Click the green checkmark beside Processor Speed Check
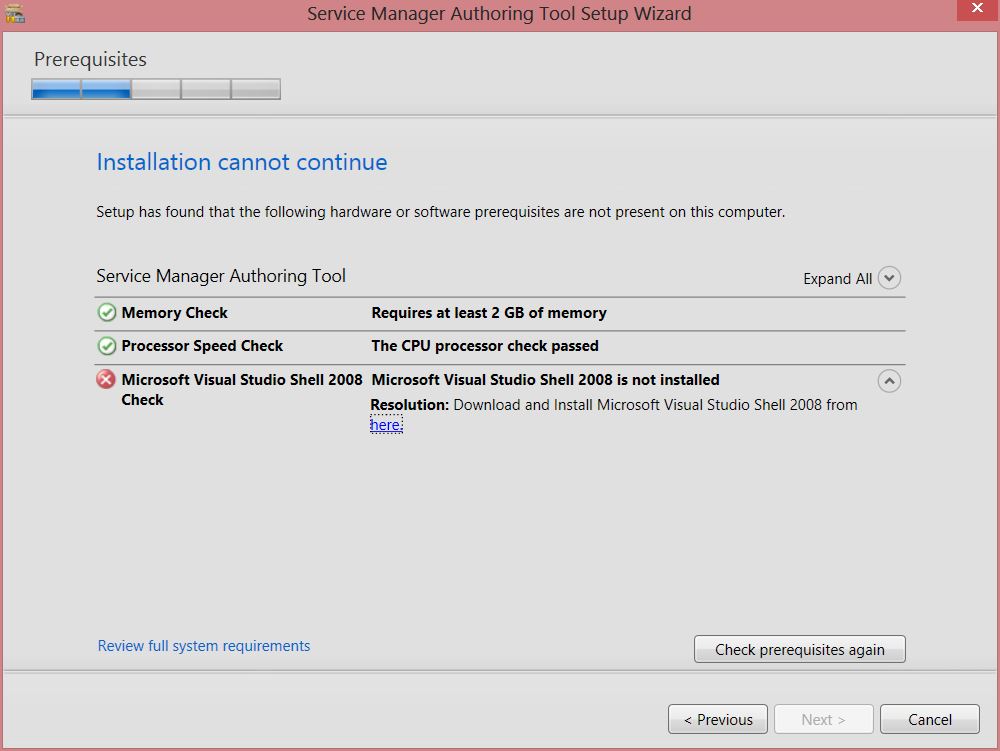 pos(106,346)
